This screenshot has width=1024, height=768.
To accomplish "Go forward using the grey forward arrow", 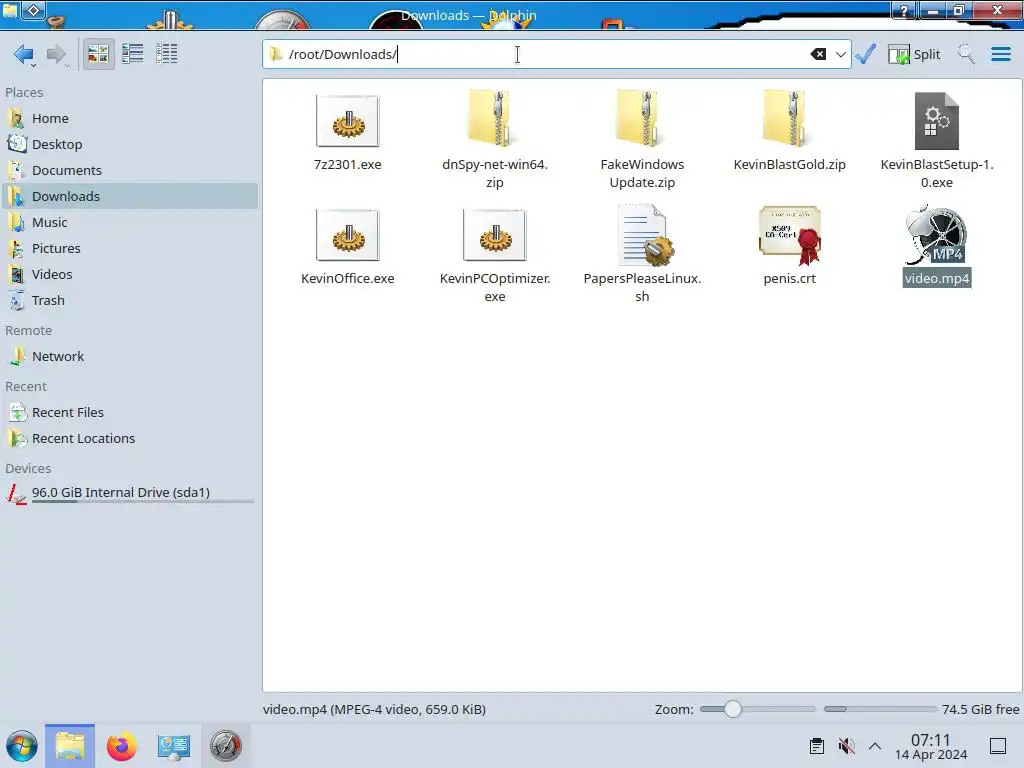I will 57,54.
